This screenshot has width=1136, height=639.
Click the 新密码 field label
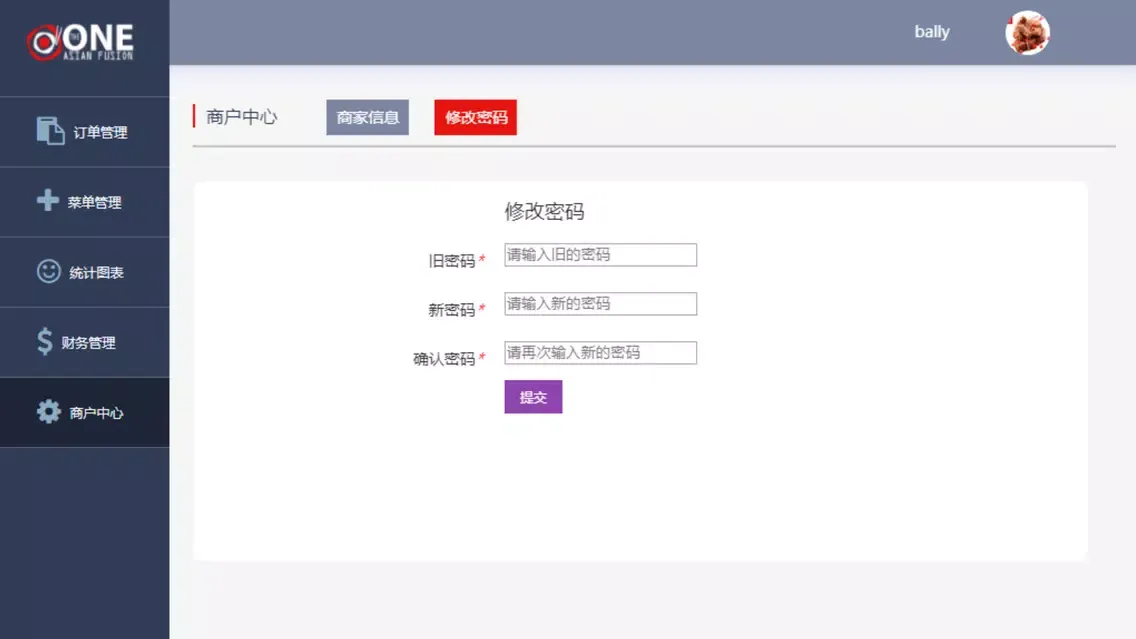point(451,310)
